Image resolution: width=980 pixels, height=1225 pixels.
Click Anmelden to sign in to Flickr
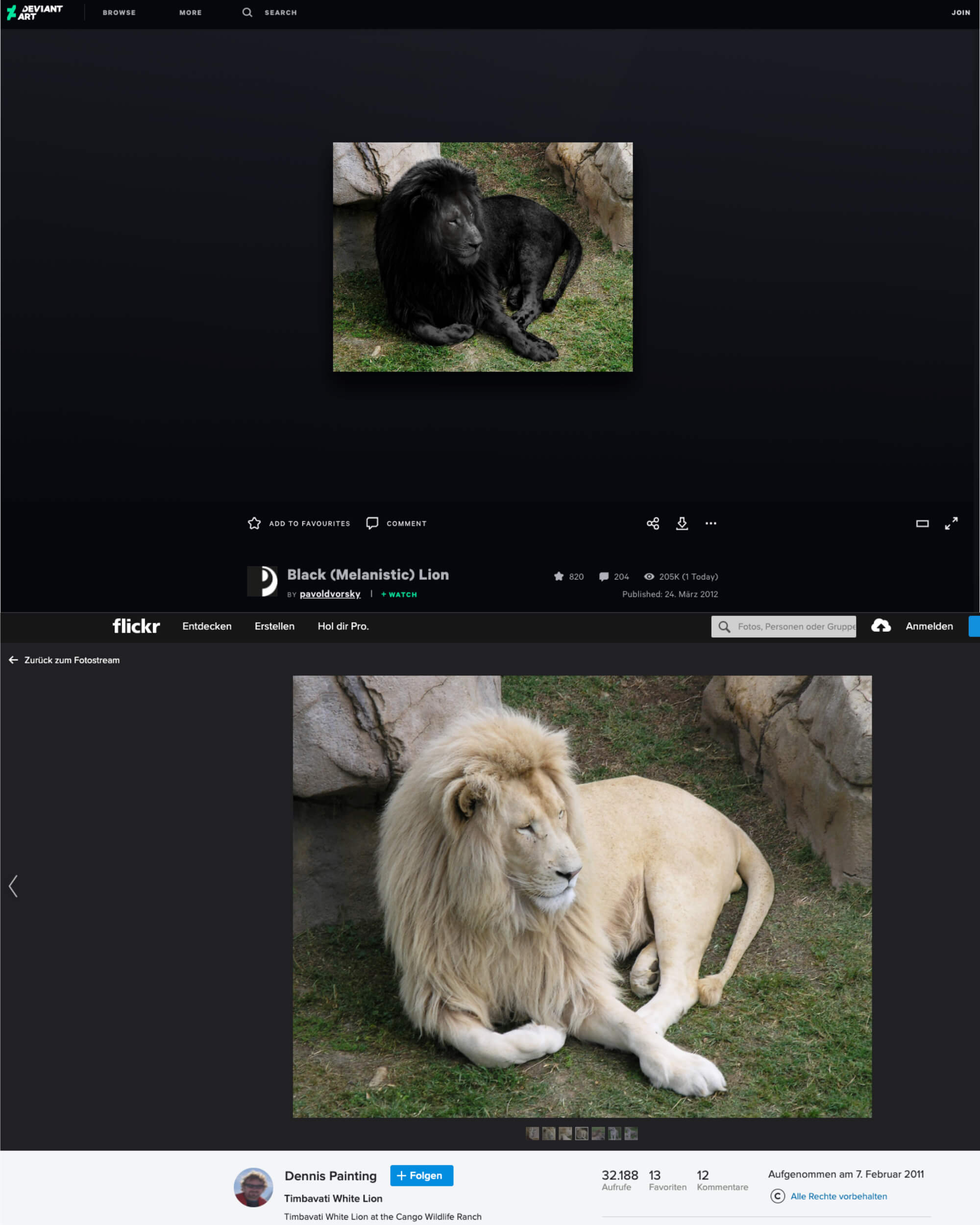(x=929, y=626)
